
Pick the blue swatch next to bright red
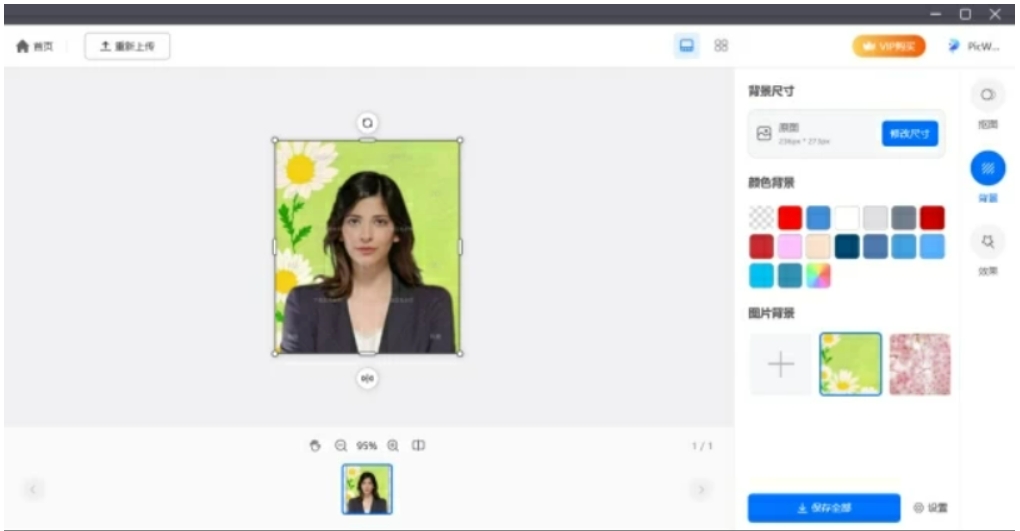pos(818,218)
